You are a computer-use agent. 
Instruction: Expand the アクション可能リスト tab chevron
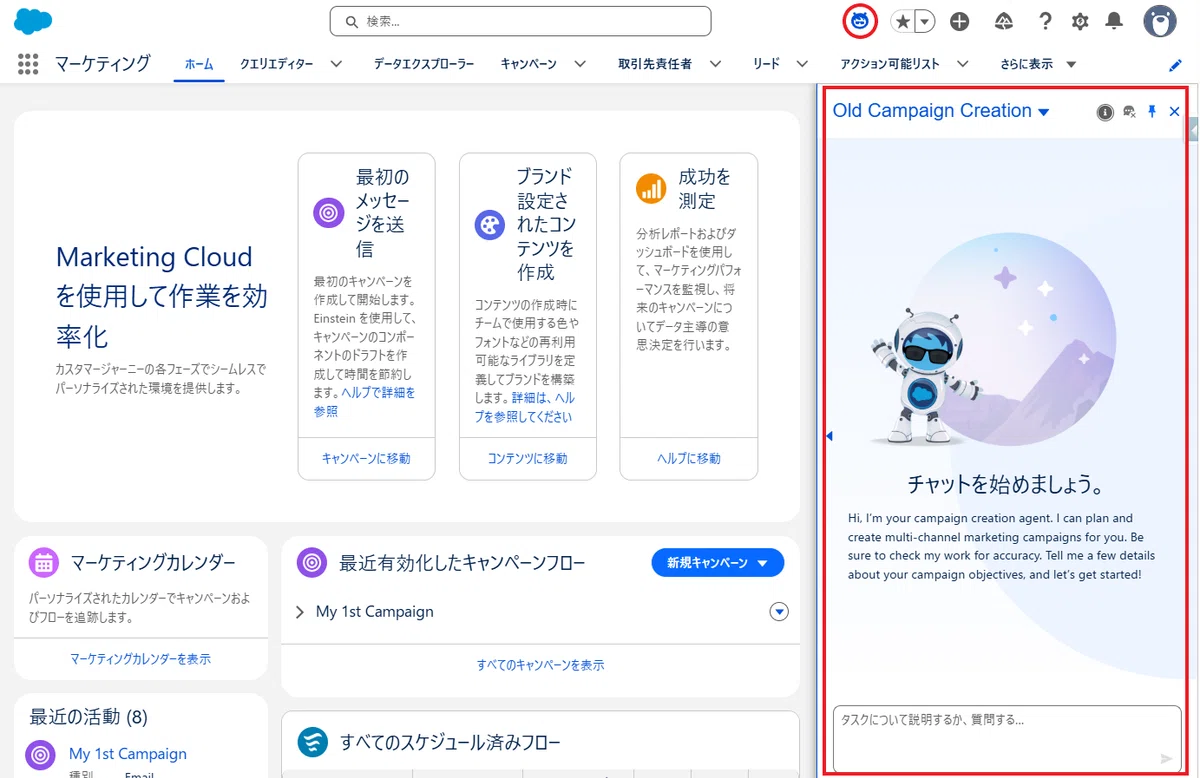962,64
